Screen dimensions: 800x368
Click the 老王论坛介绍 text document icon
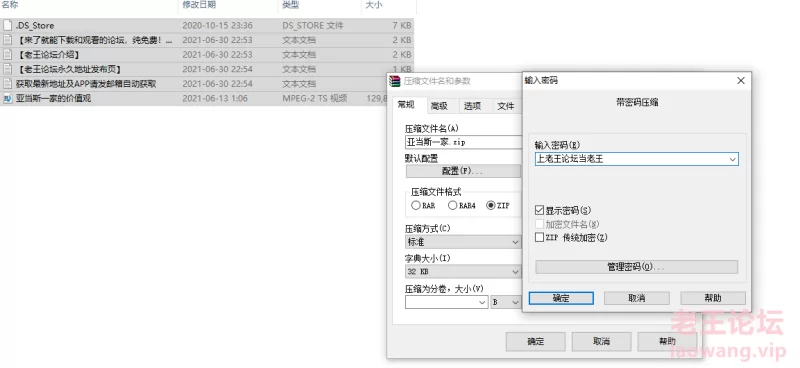(x=7, y=55)
